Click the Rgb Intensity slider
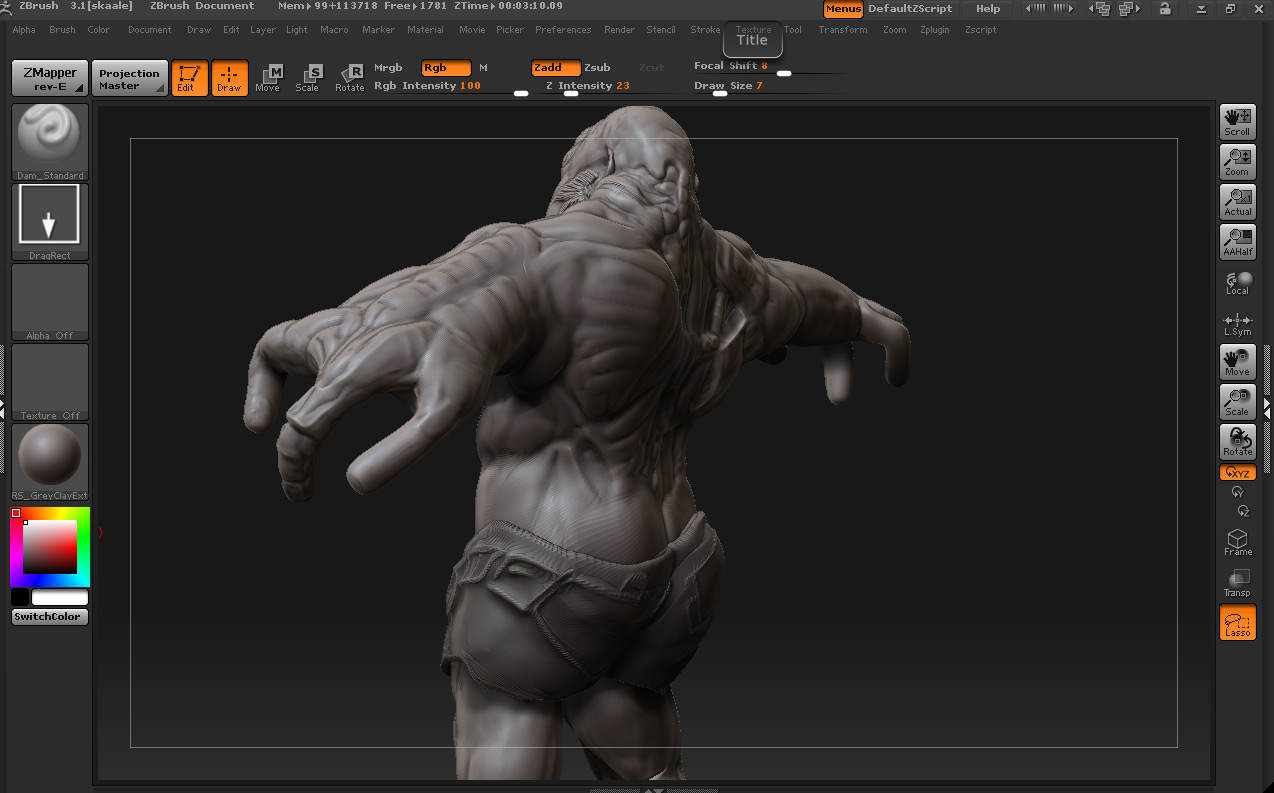Screen dimensions: 1274x793 point(451,87)
